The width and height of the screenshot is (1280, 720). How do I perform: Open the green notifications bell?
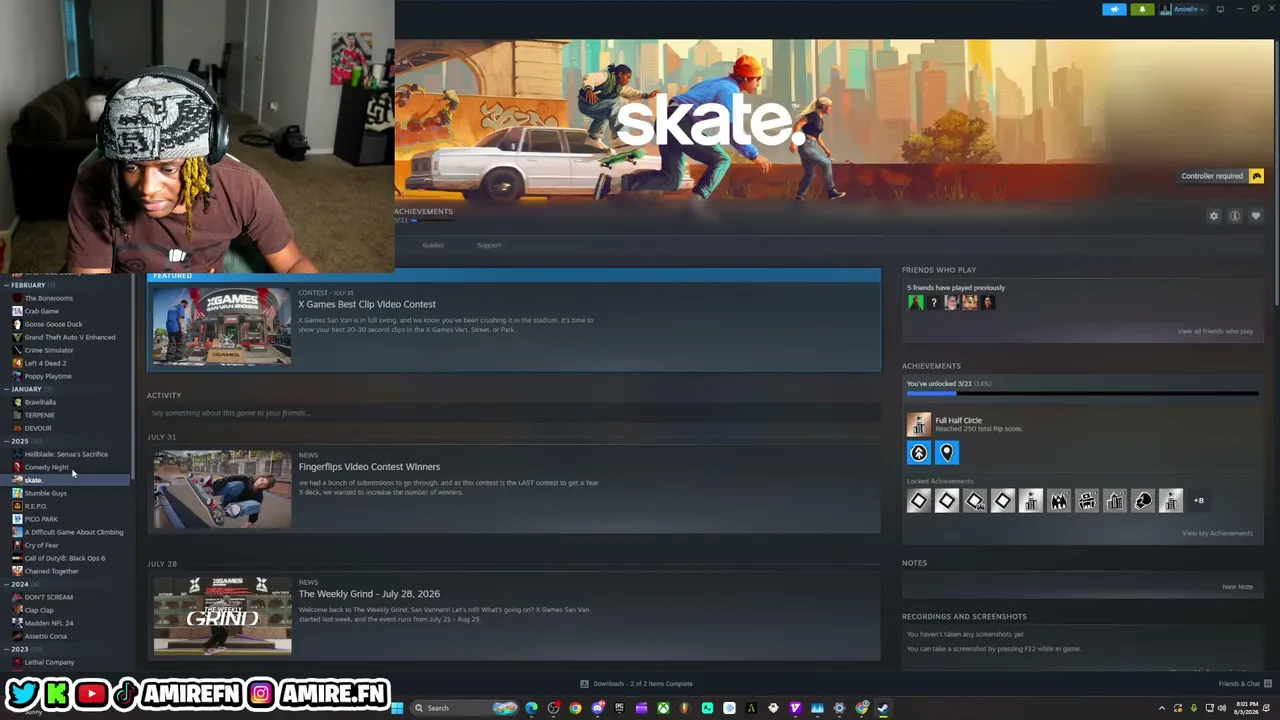click(1142, 9)
